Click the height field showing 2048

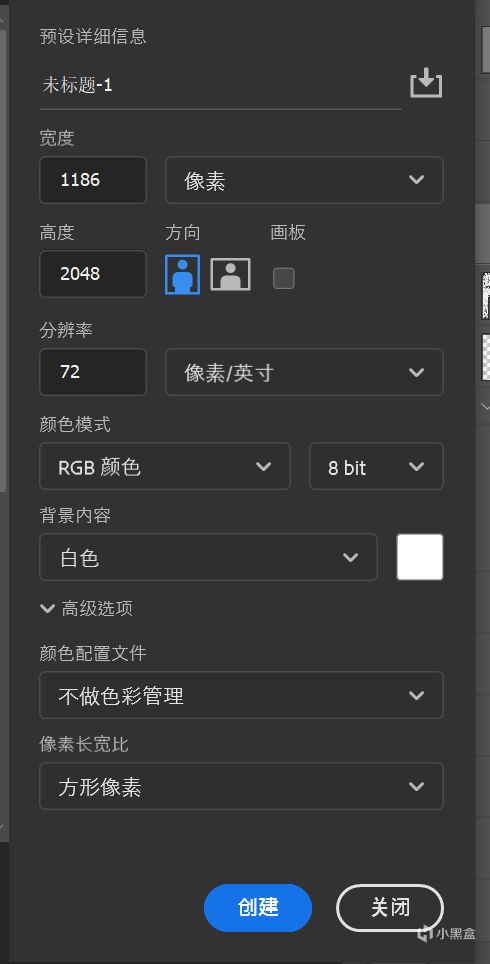(93, 274)
